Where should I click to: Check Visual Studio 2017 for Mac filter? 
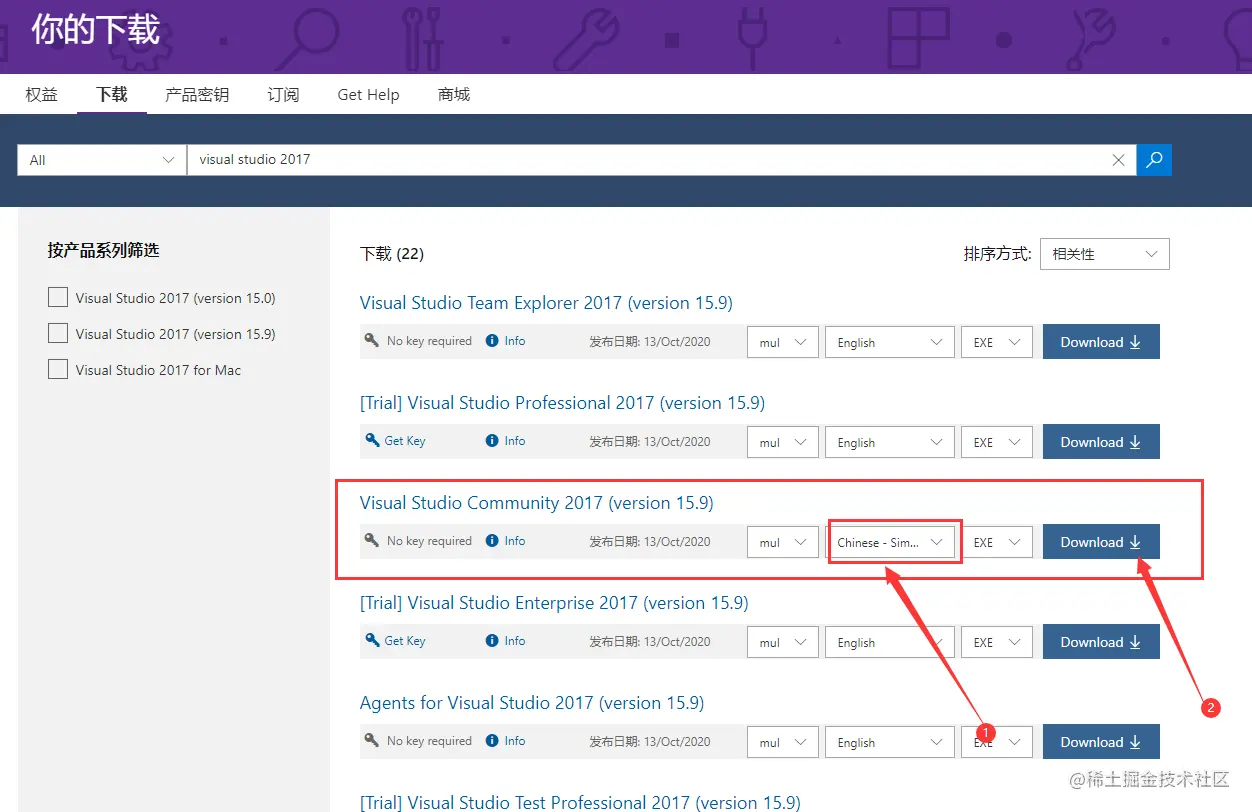[x=58, y=369]
